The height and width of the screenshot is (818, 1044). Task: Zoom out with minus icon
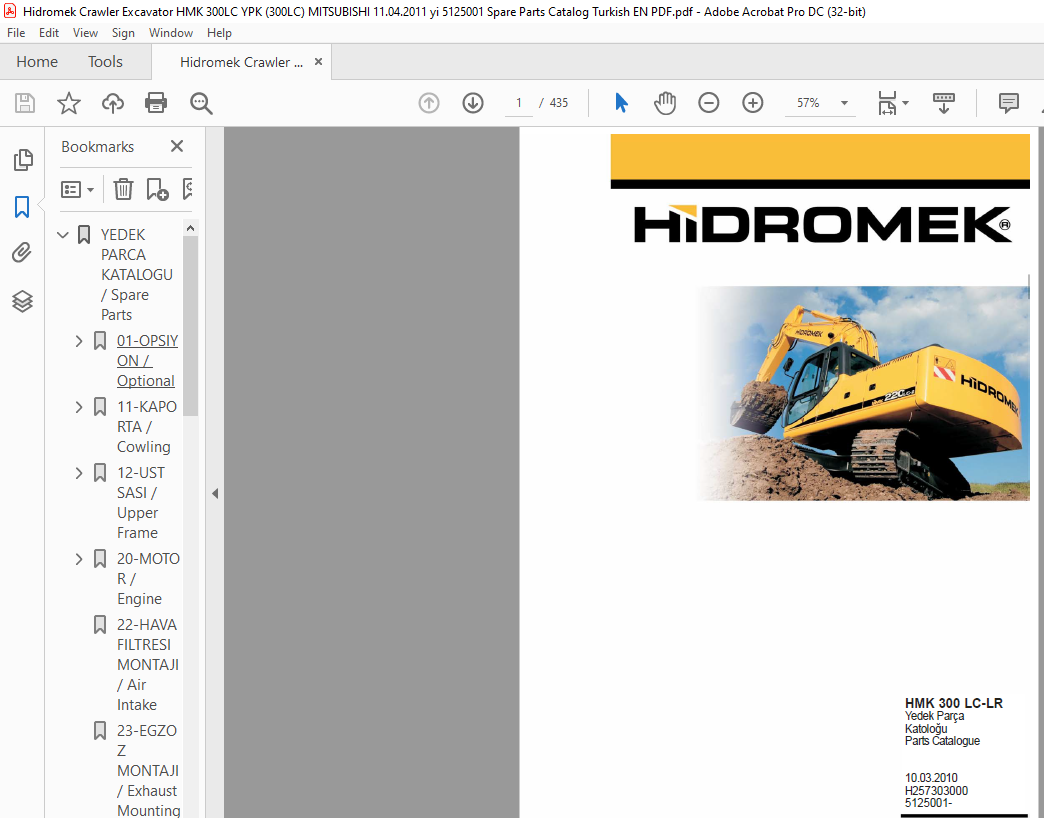[x=708, y=103]
